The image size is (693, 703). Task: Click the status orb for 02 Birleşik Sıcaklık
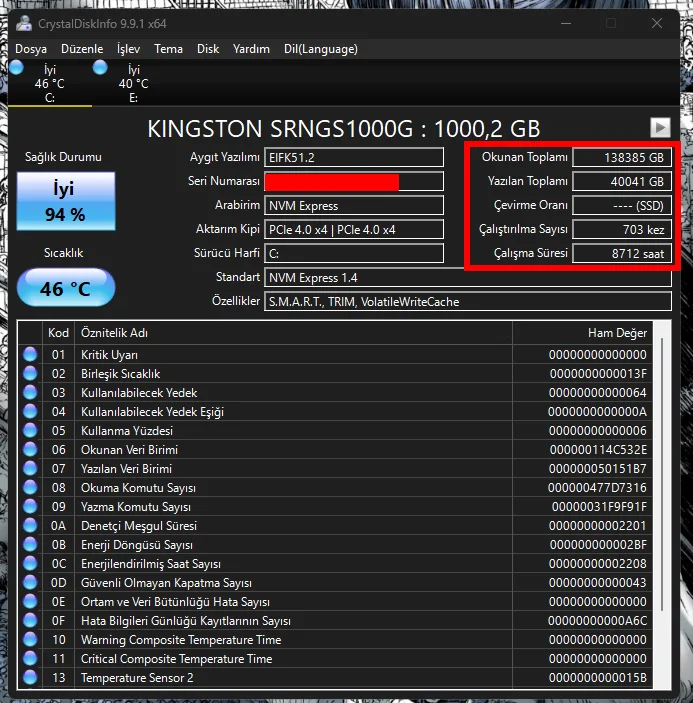tap(30, 373)
